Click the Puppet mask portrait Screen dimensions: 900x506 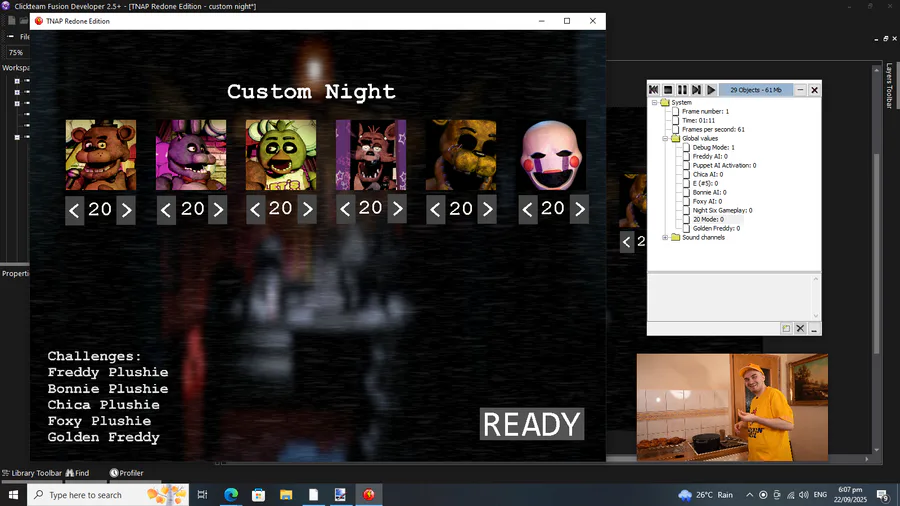pyautogui.click(x=552, y=155)
